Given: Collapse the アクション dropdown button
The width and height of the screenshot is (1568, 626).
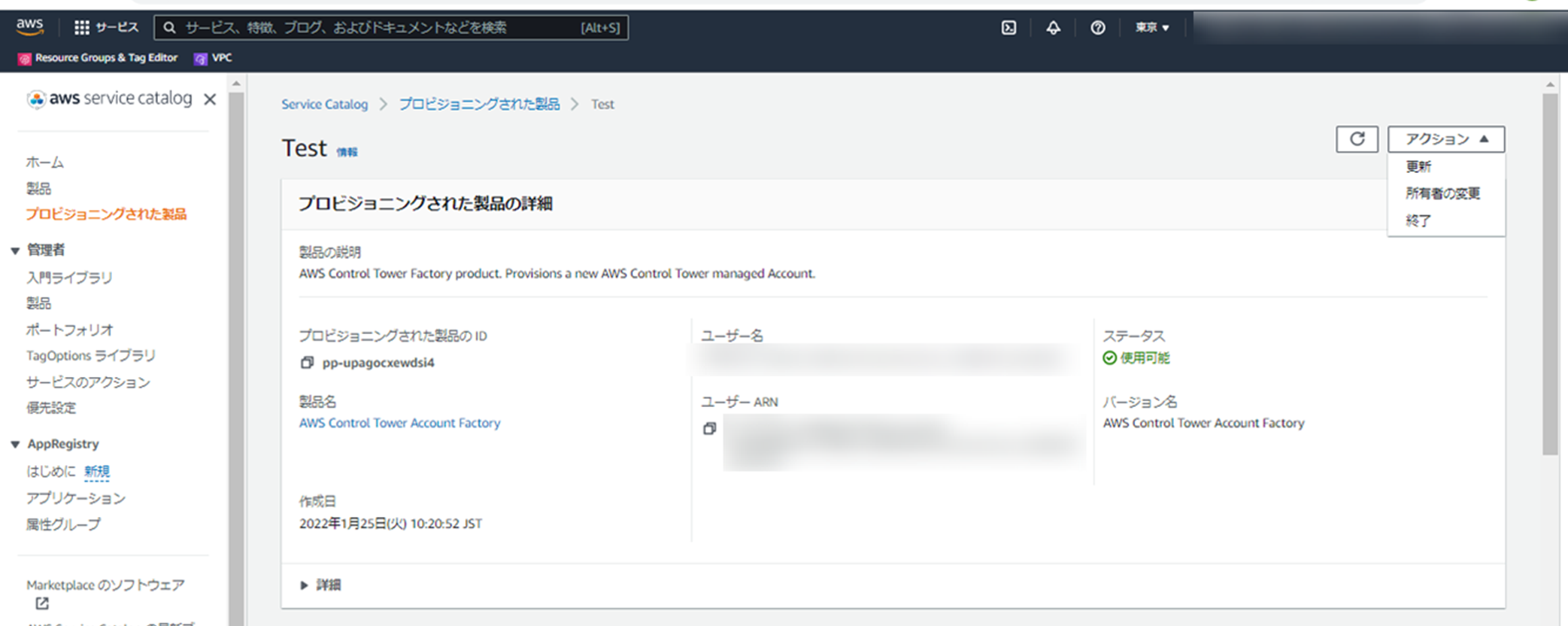Looking at the screenshot, I should [1446, 139].
